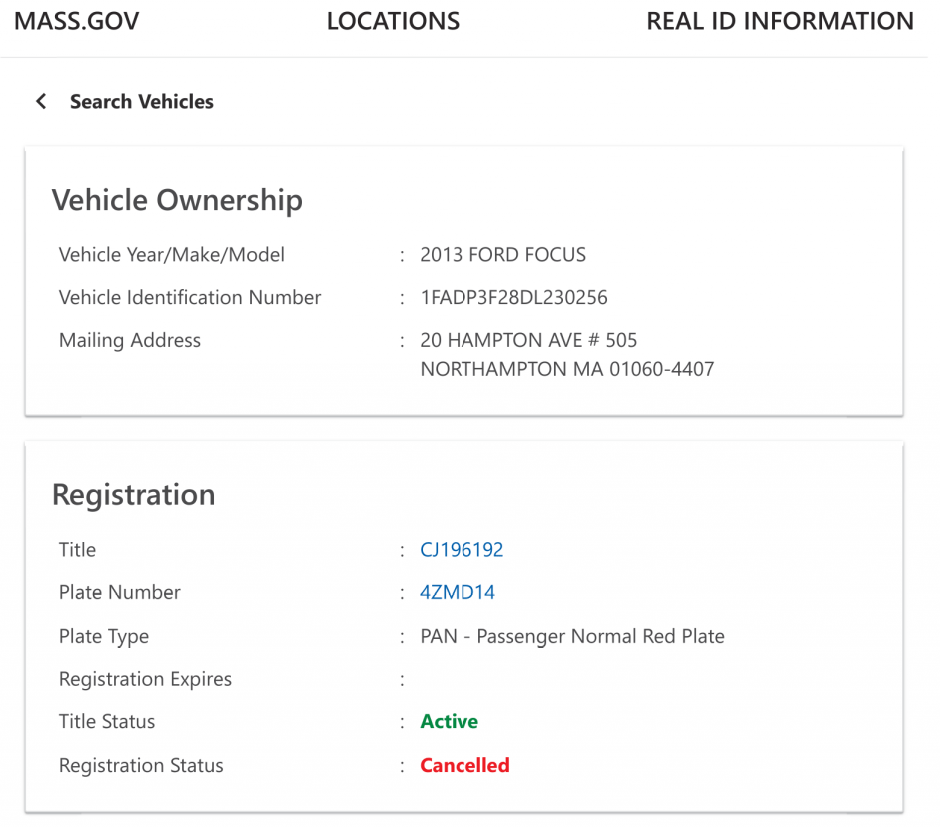Click the back chevron arrow icon

[41, 101]
